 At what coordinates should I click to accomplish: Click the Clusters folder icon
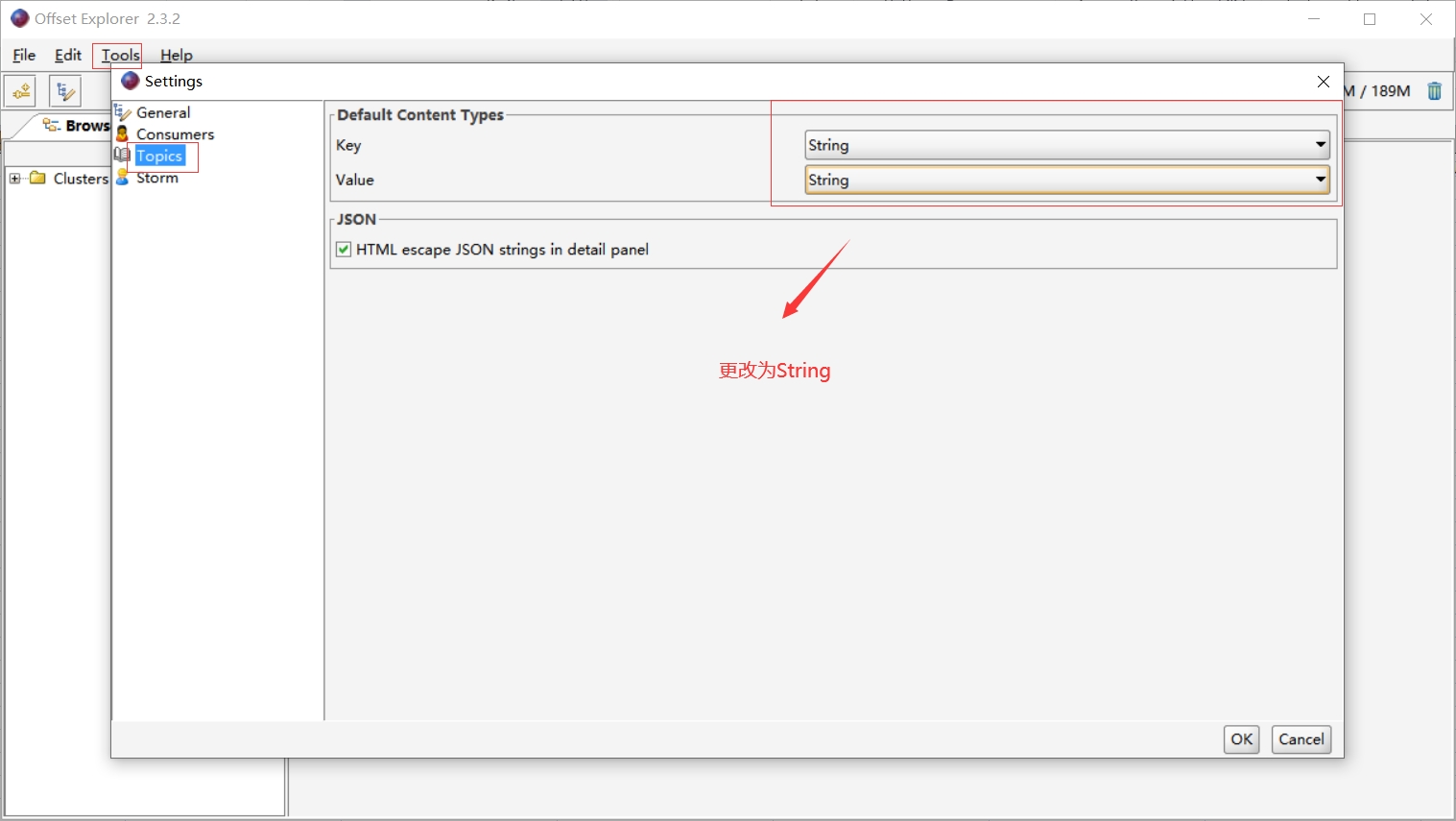point(38,178)
